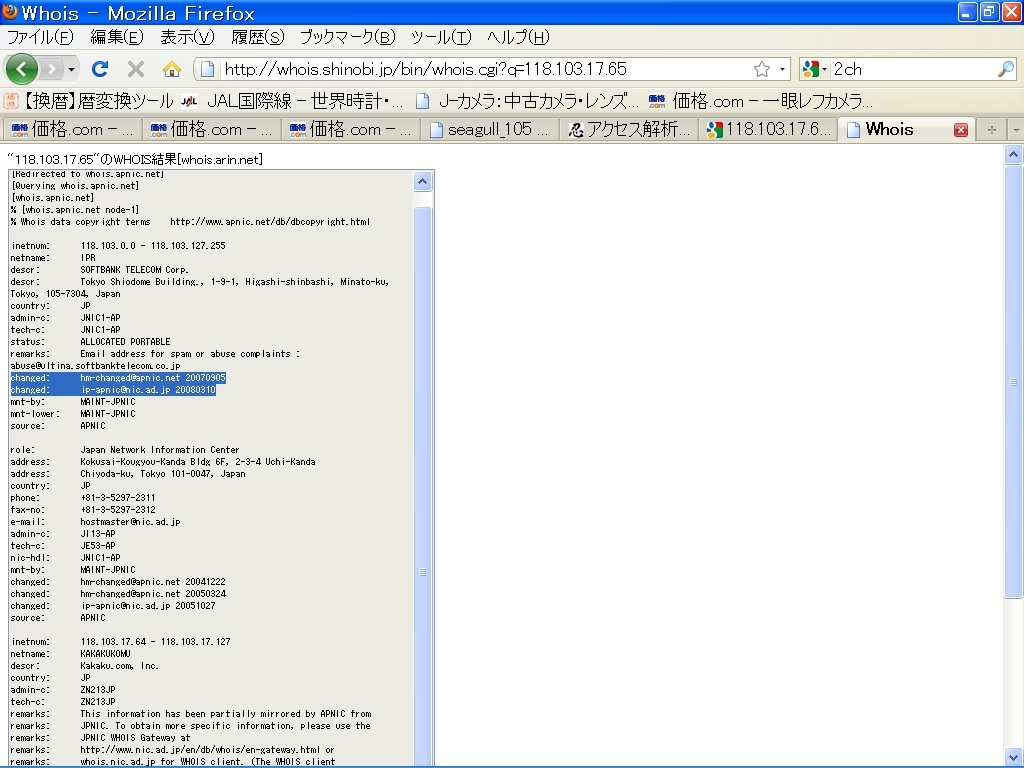
Task: Click text Kakaku.com, Inc.
Action: (x=120, y=666)
